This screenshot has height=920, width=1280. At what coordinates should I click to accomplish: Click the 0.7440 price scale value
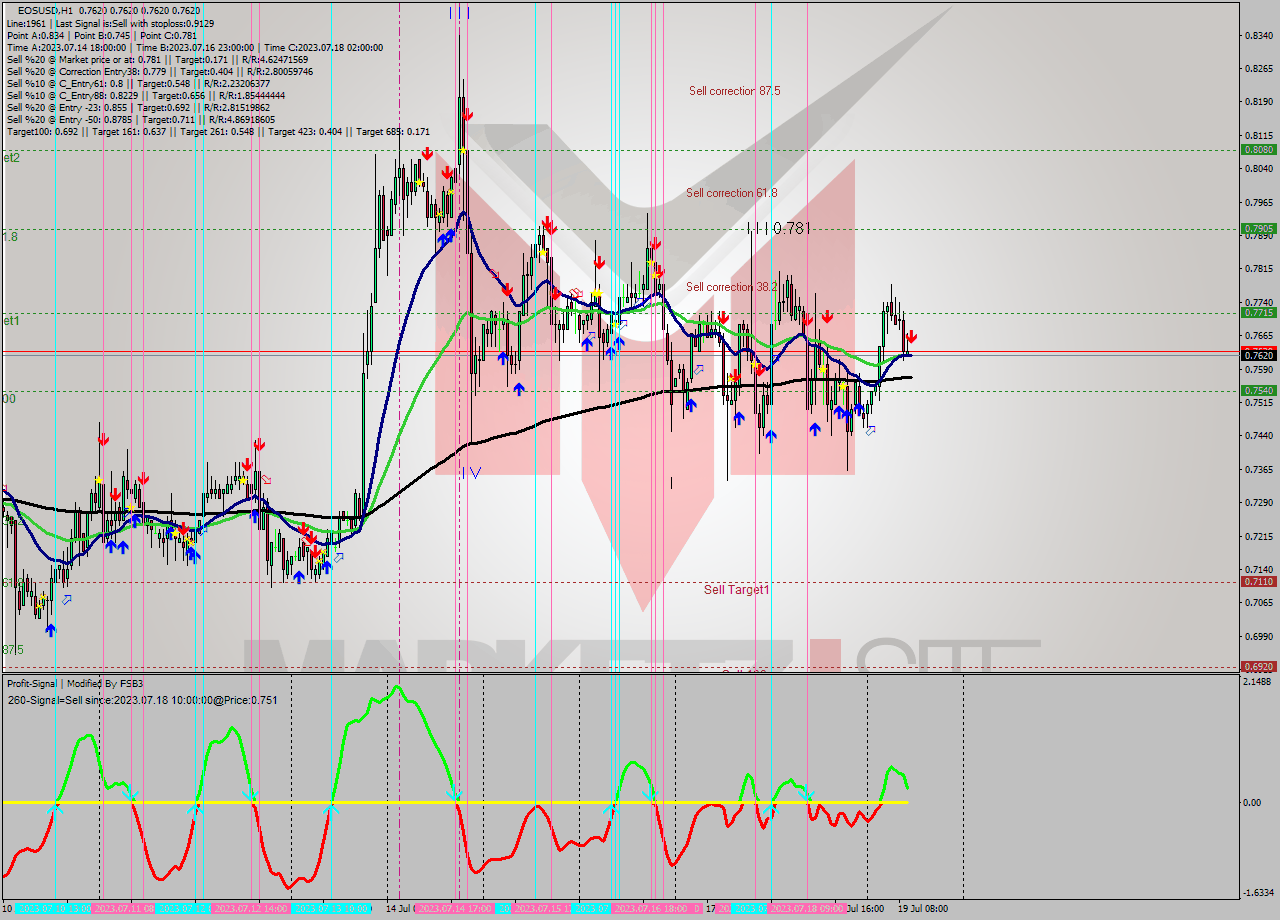tap(1258, 436)
